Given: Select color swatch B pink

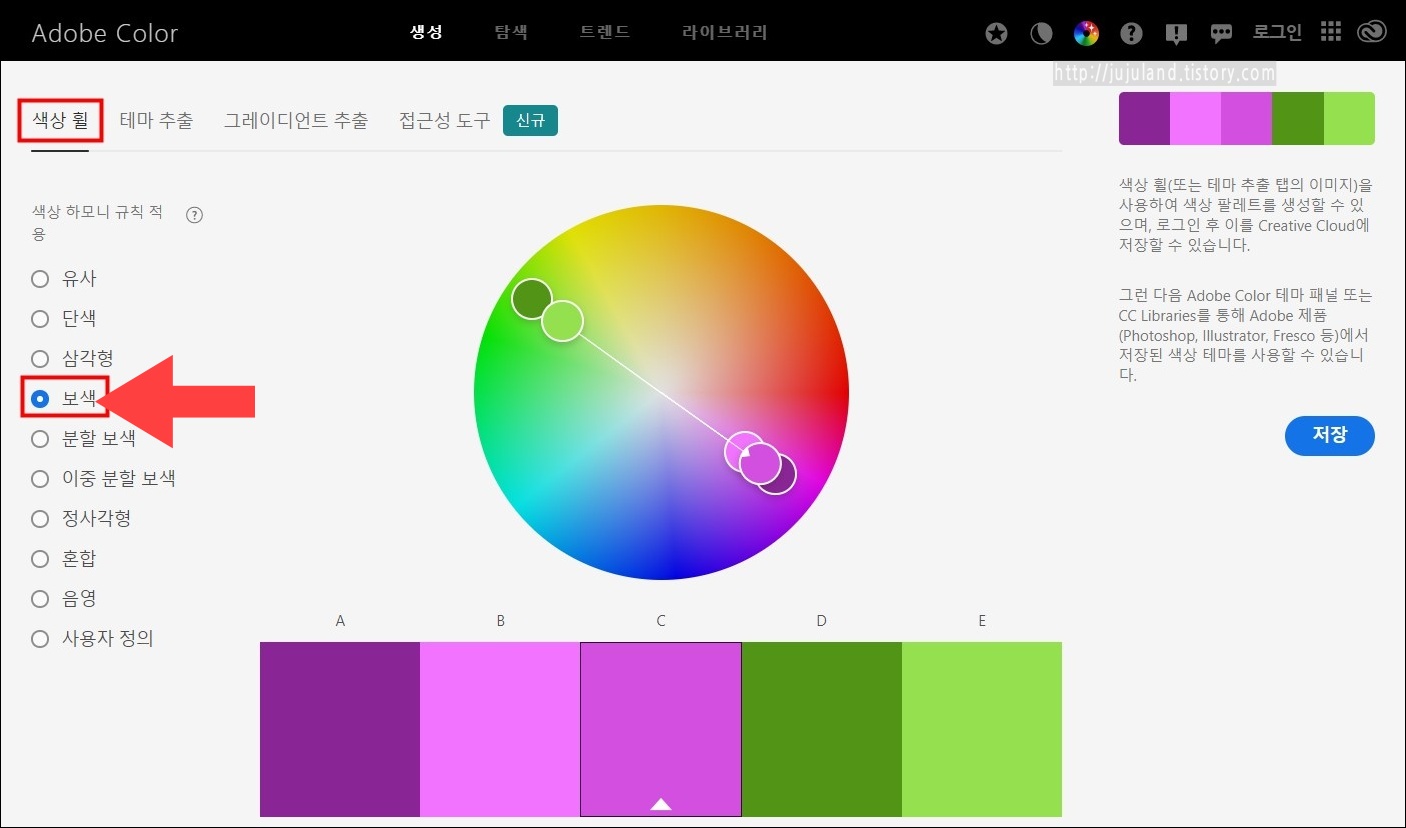Looking at the screenshot, I should click(x=500, y=729).
